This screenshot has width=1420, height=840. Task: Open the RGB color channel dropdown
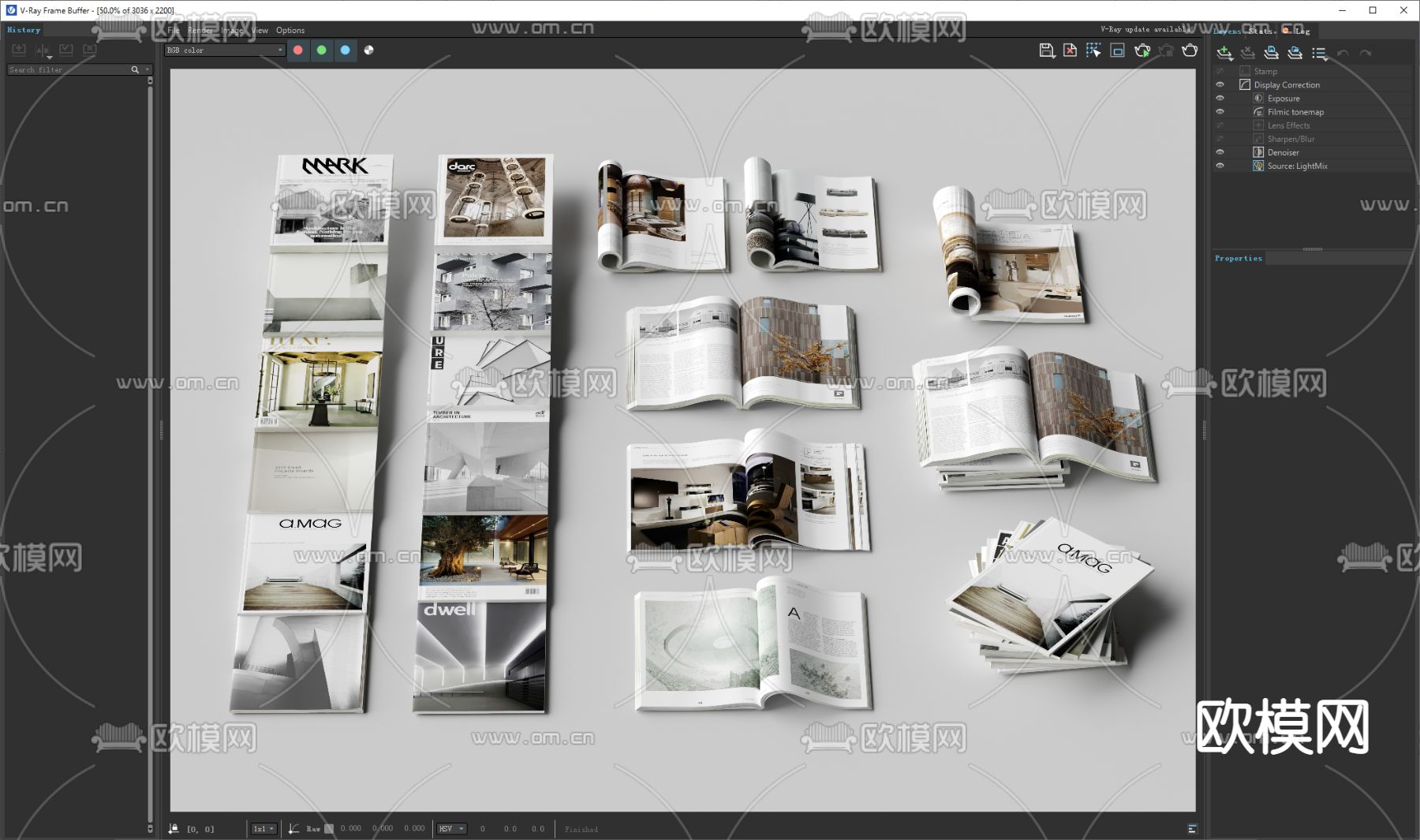coord(225,50)
